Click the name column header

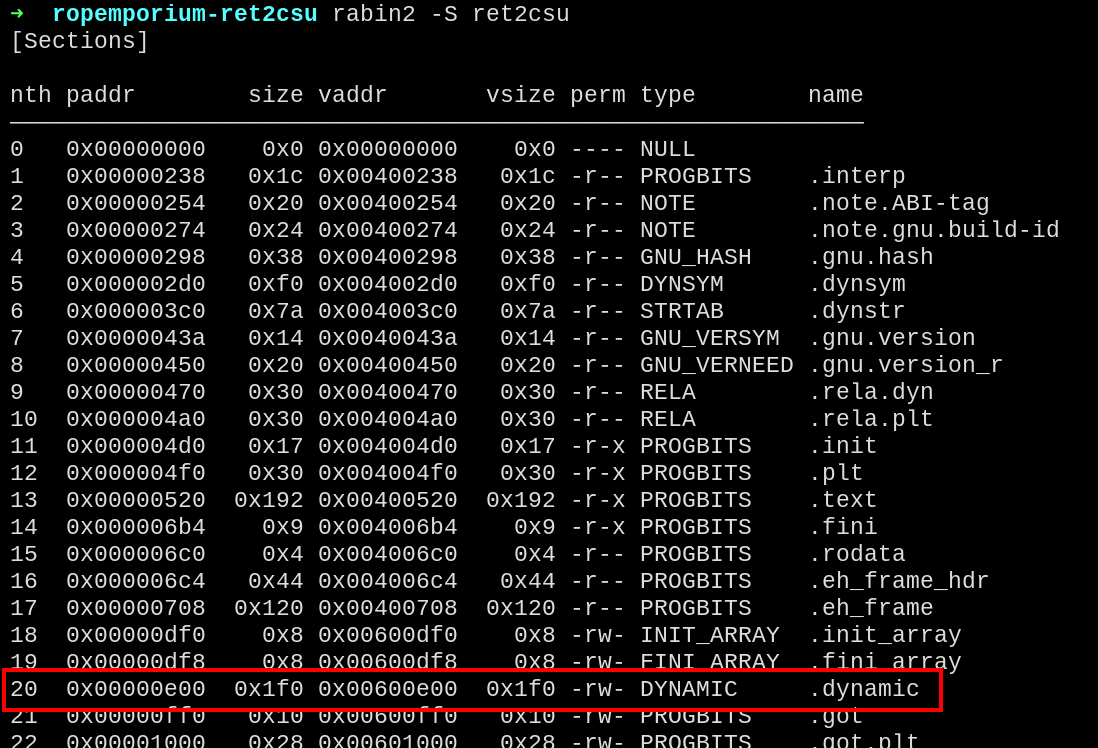(835, 96)
